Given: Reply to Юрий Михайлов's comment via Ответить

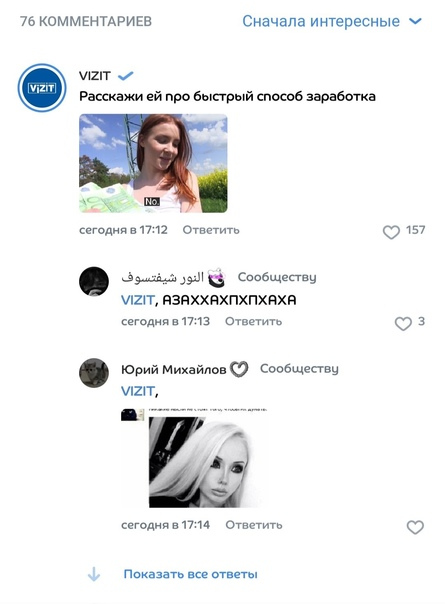Looking at the screenshot, I should (254, 525).
